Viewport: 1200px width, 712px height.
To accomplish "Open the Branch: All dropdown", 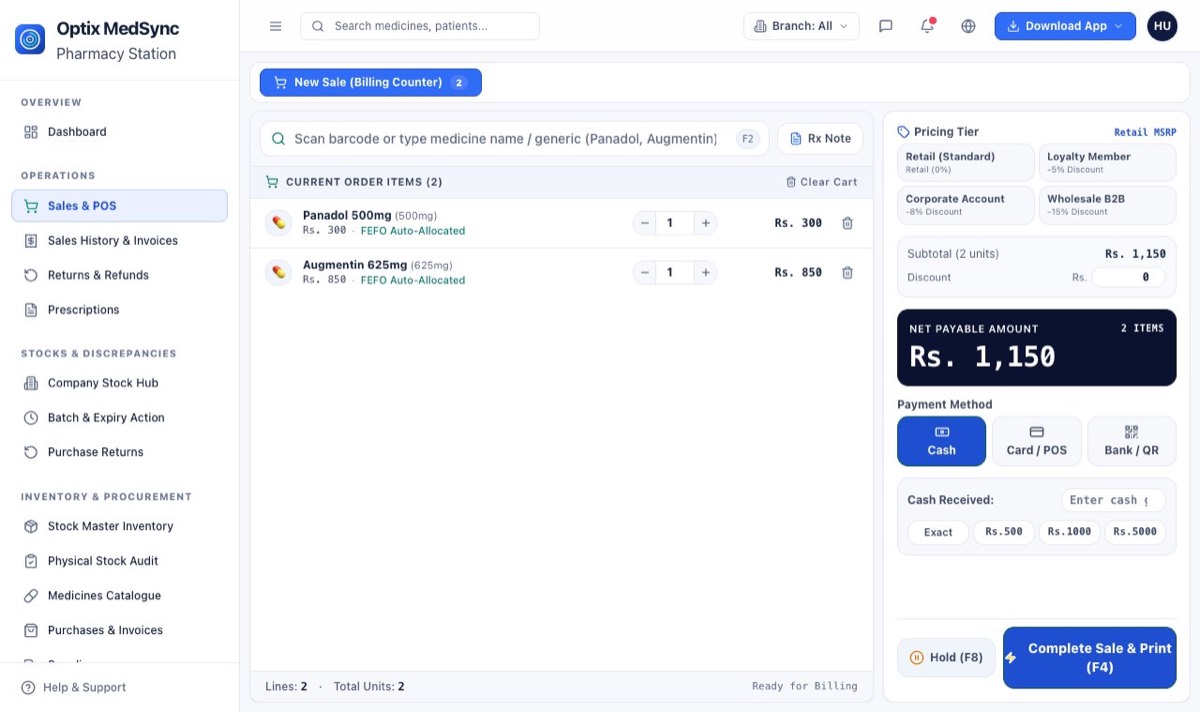I will click(x=801, y=26).
